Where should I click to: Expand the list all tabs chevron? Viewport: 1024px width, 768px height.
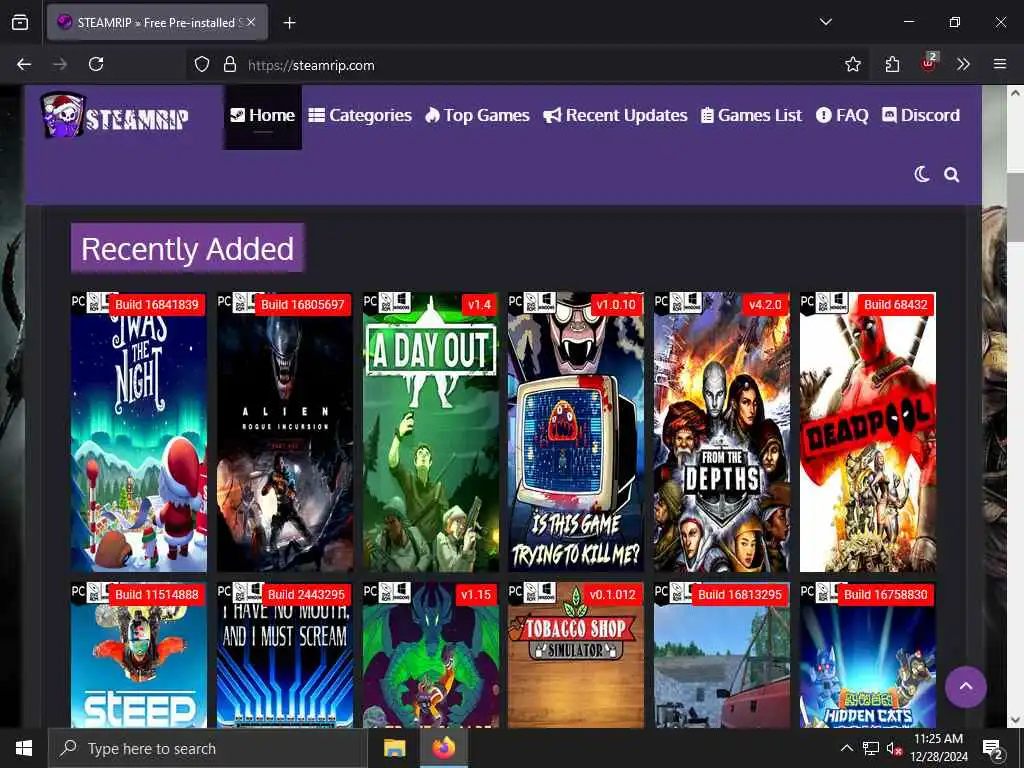tap(825, 22)
